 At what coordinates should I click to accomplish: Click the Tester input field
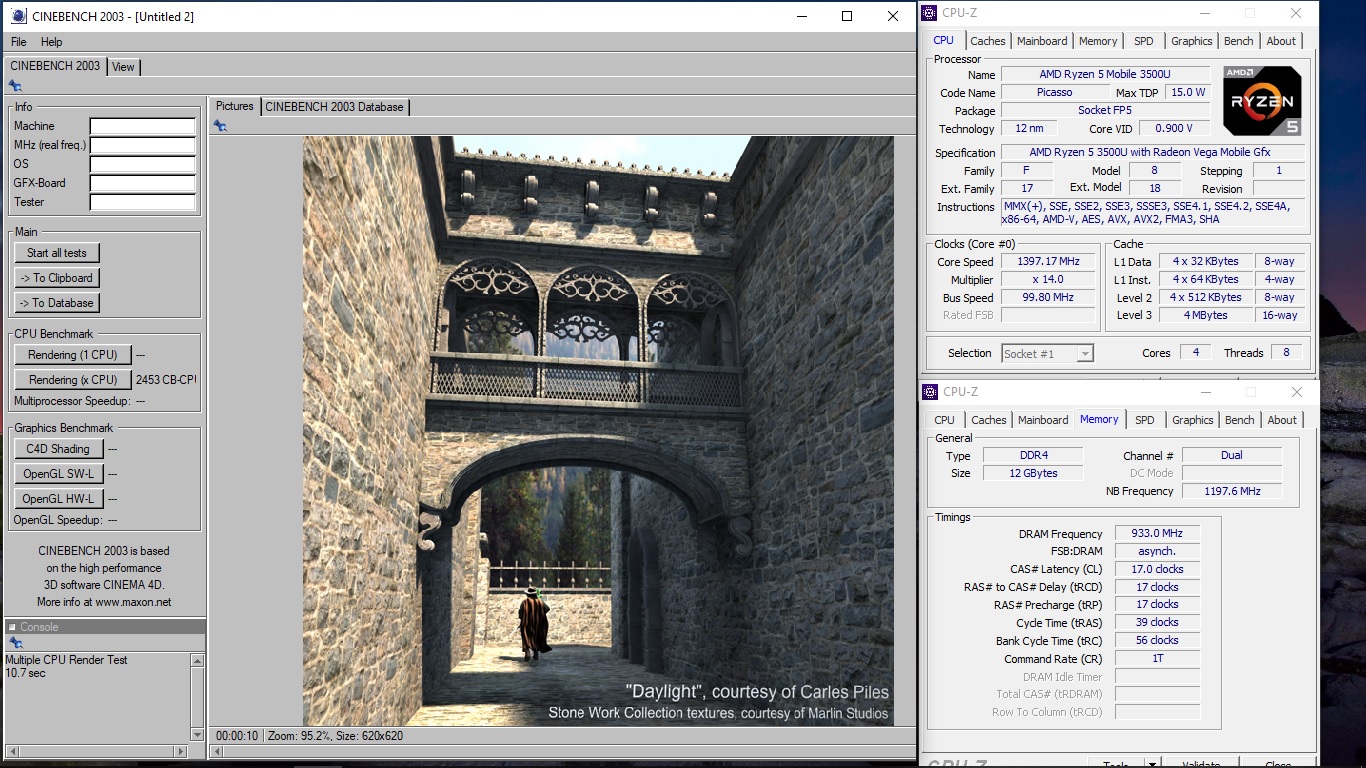click(143, 202)
